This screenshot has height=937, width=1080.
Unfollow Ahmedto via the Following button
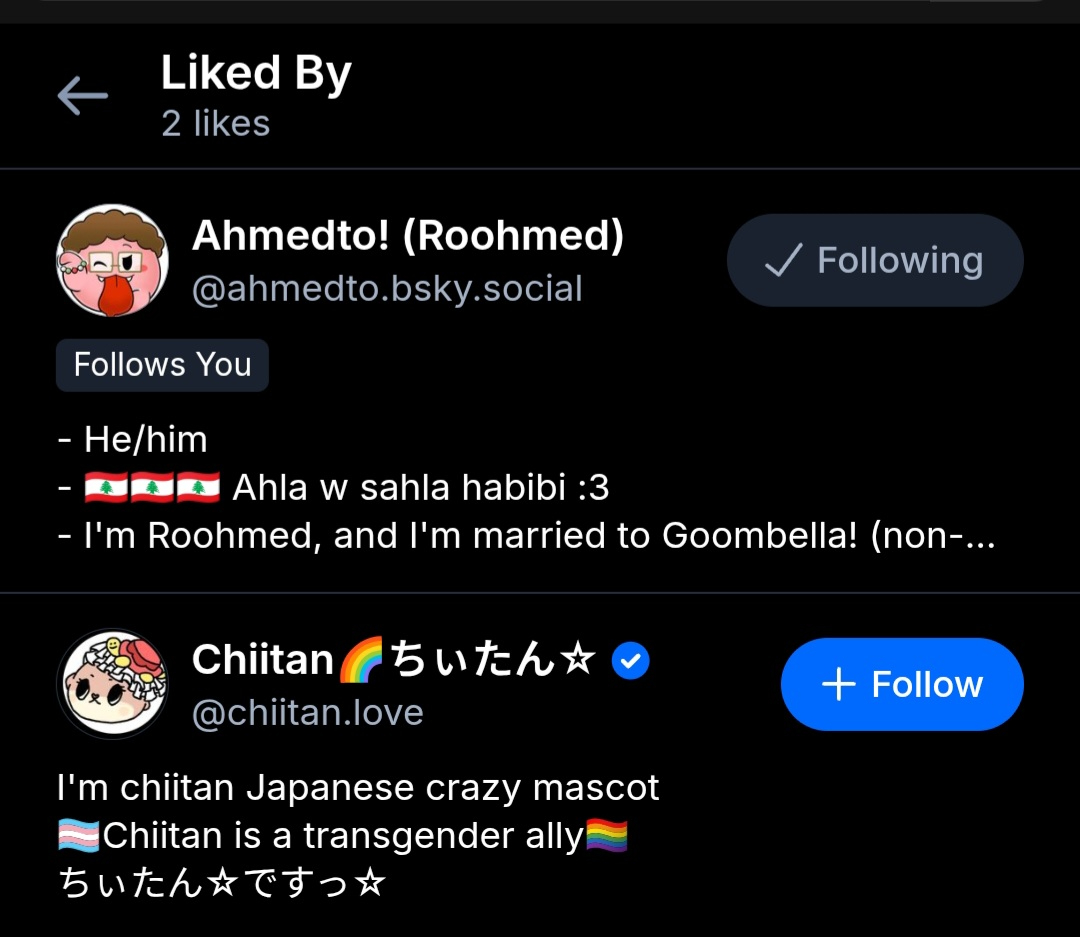tap(875, 260)
